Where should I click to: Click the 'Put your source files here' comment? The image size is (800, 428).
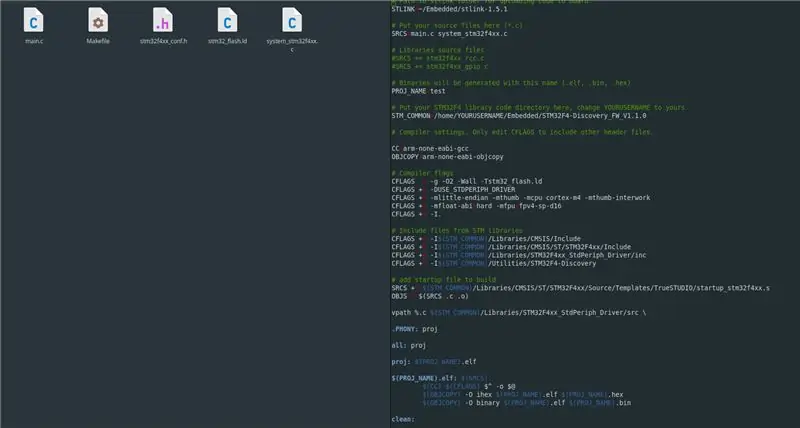pos(457,26)
